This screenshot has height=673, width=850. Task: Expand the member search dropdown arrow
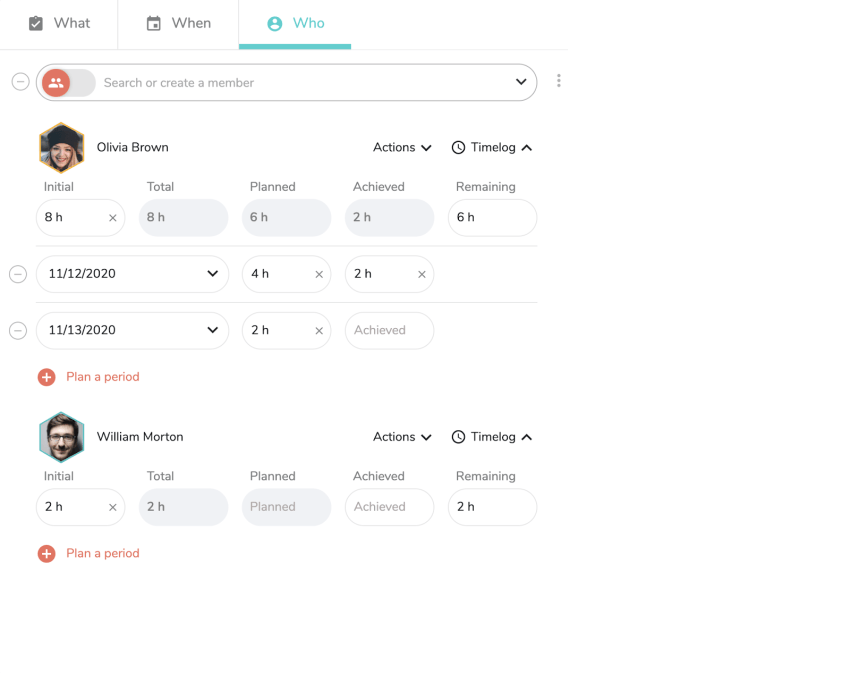coord(521,82)
